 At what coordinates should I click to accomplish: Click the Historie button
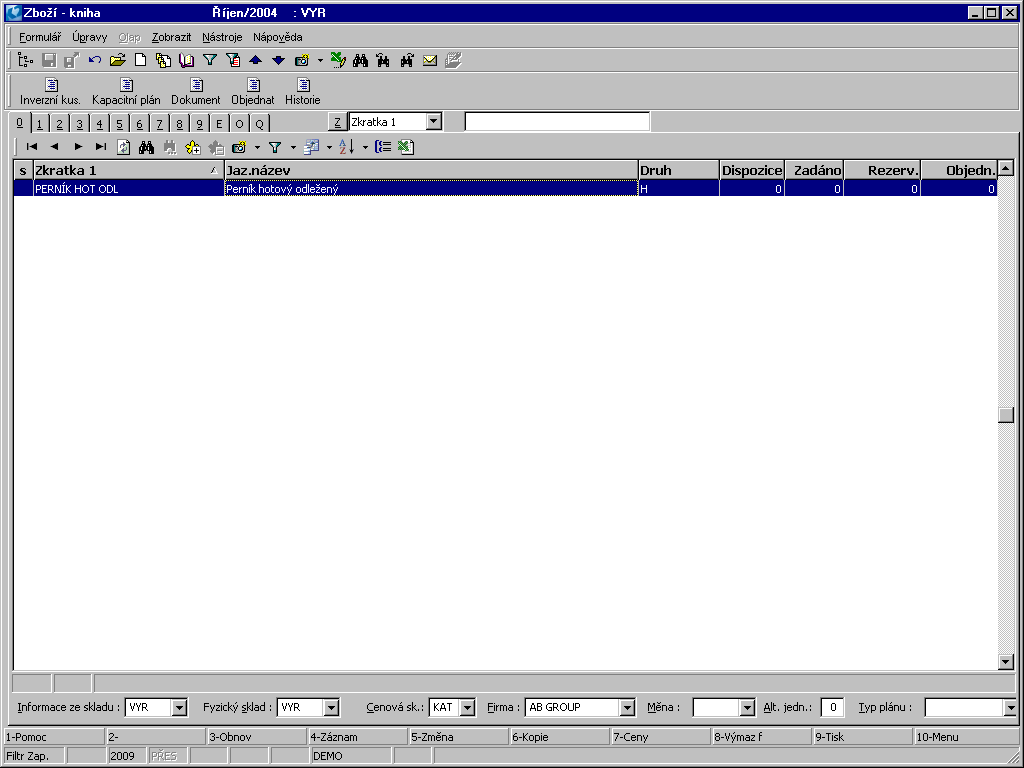coord(302,91)
